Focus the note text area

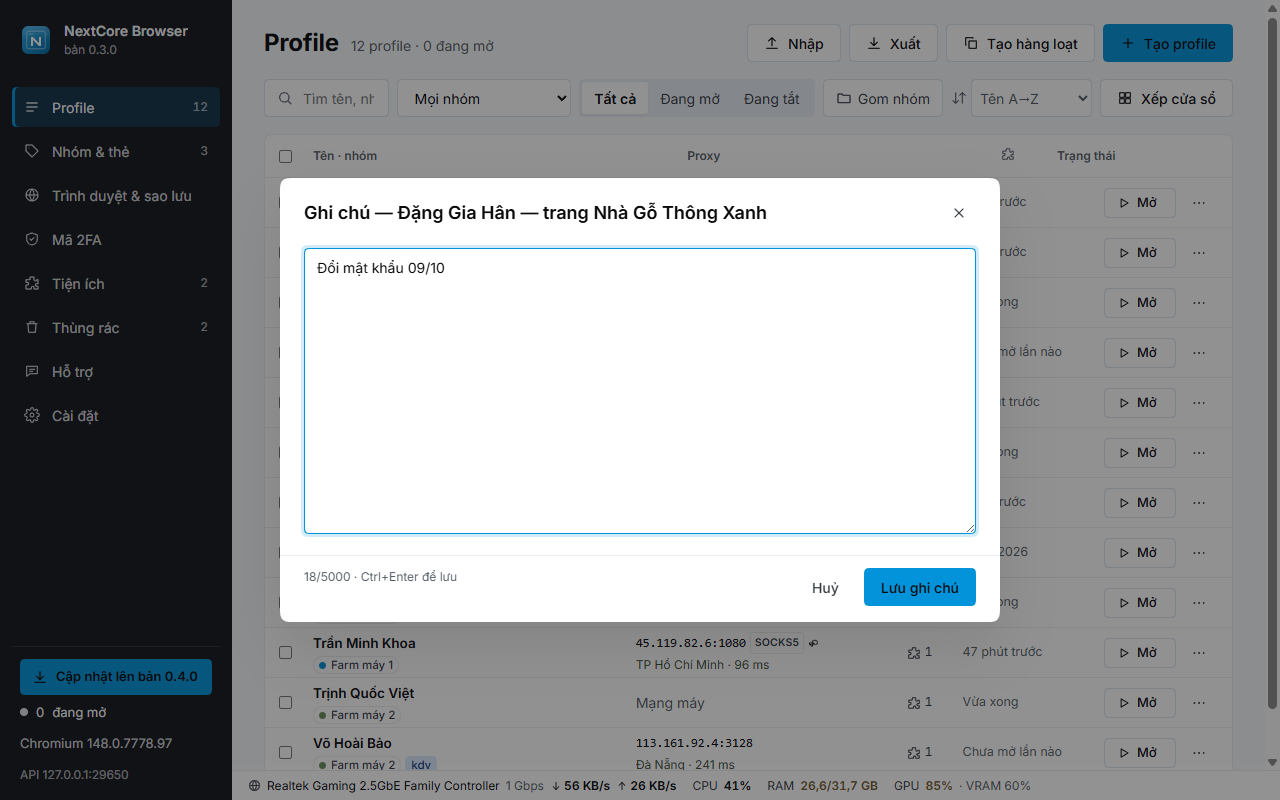(640, 391)
